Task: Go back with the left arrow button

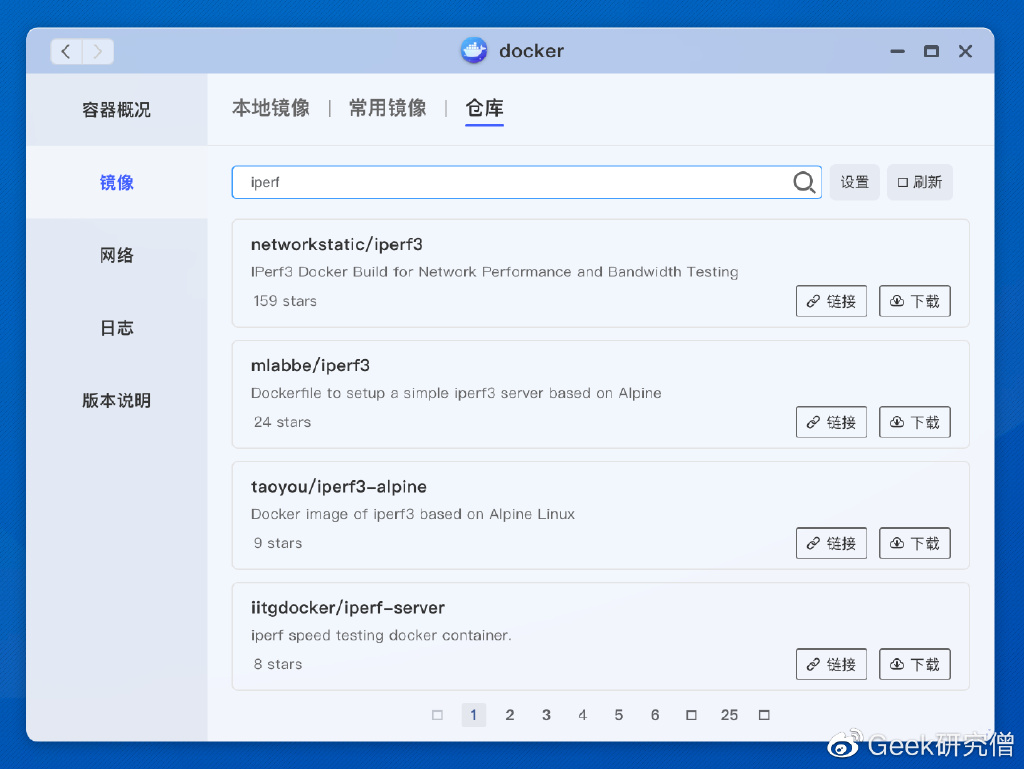Action: (x=66, y=52)
